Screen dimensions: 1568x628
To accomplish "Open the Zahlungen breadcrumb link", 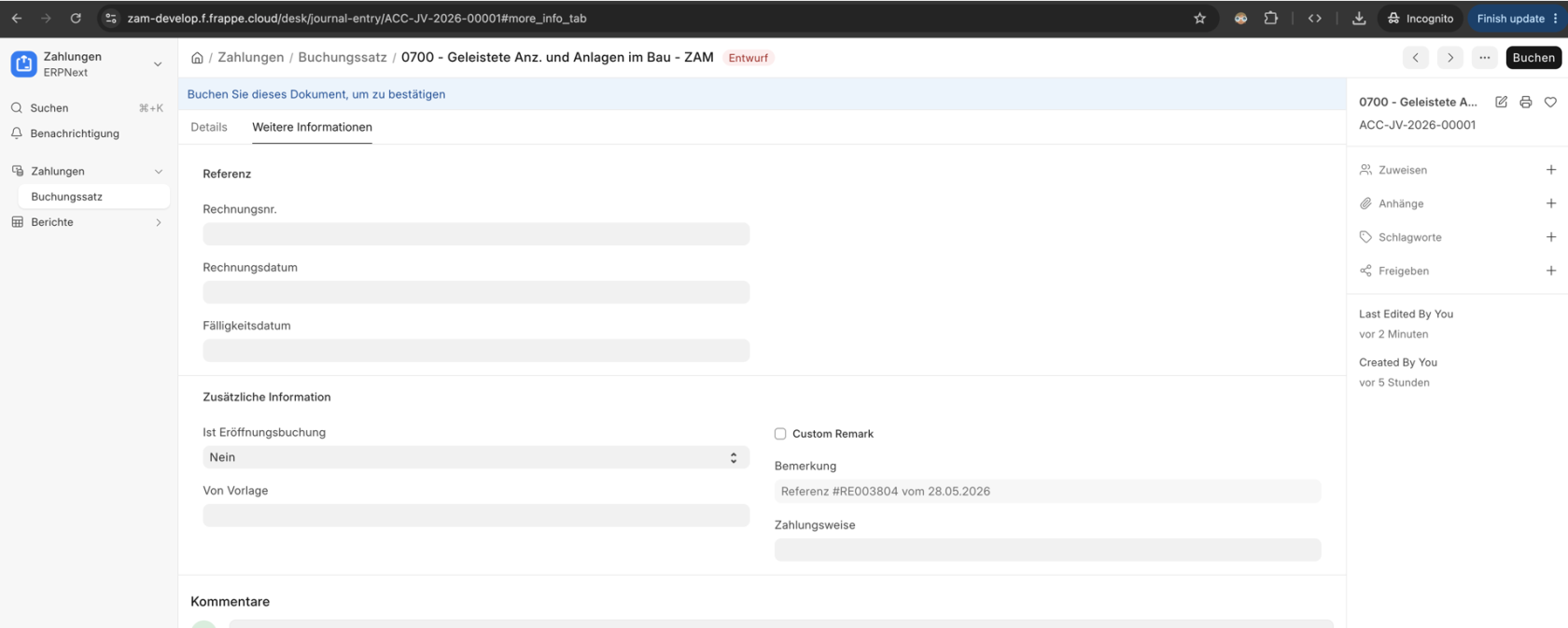I will (x=251, y=57).
